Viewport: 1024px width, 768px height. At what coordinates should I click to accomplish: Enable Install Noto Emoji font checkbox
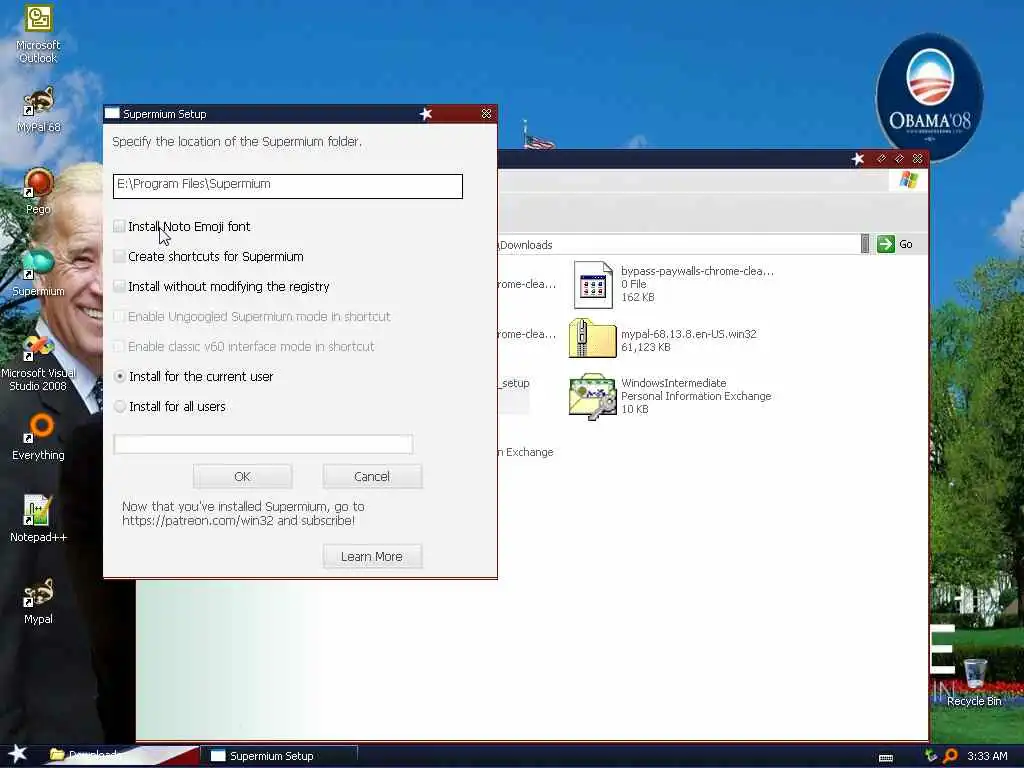click(x=119, y=226)
